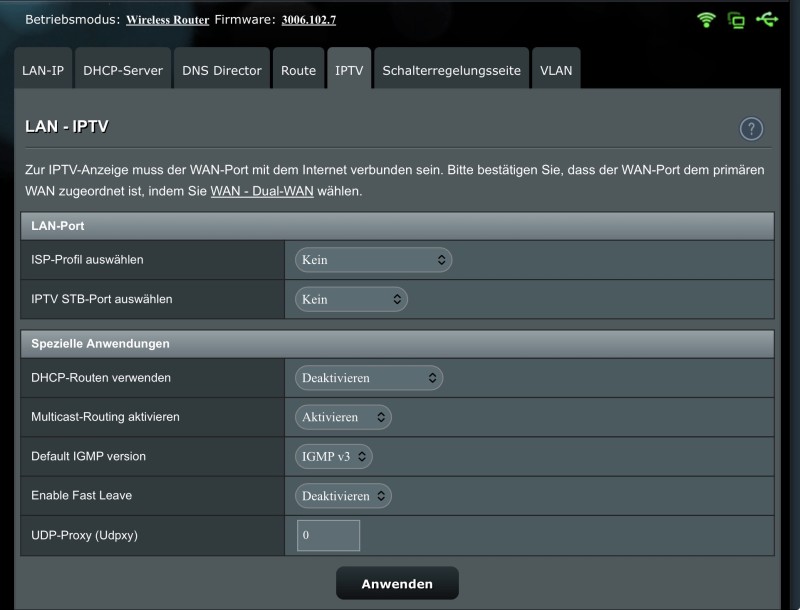800x610 pixels.
Task: Open the Enable Fast Leave dropdown
Action: [x=343, y=496]
